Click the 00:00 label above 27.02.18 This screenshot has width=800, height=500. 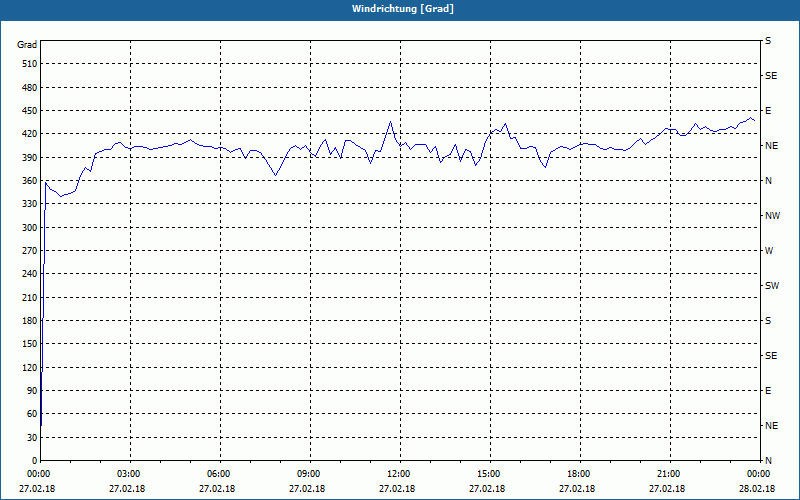point(38,474)
